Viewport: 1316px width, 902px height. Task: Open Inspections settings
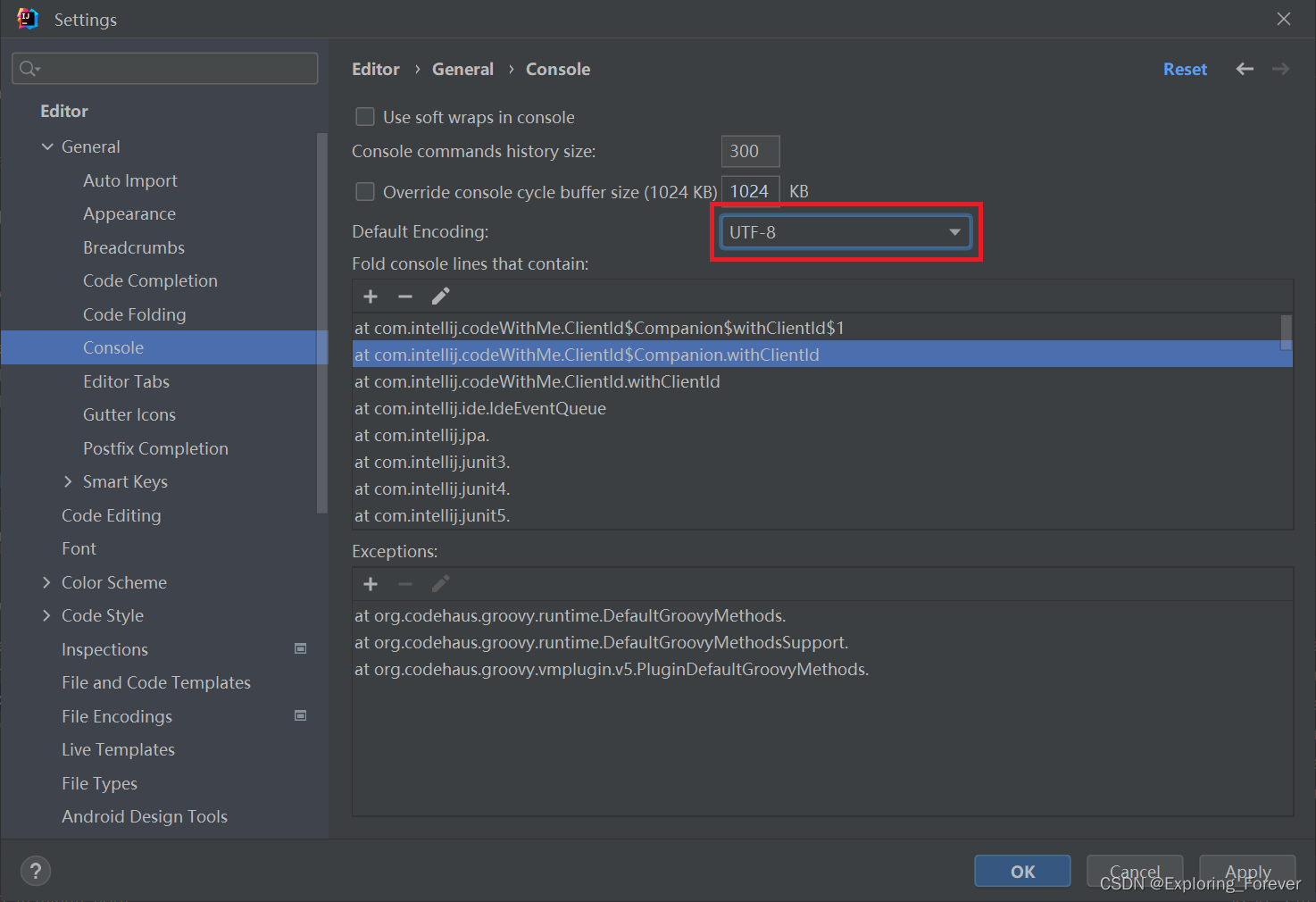pos(104,649)
